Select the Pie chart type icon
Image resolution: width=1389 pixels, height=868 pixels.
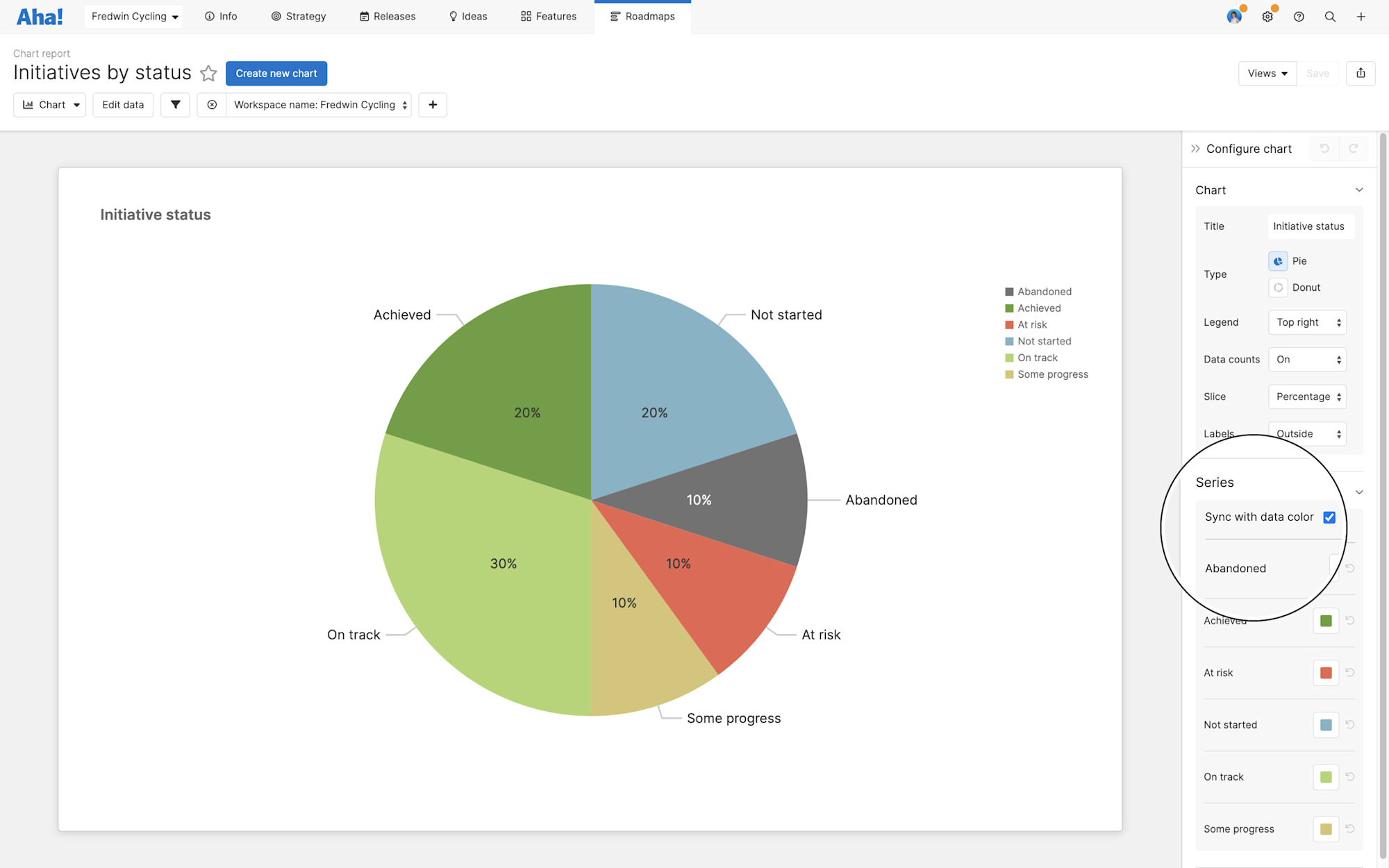(x=1278, y=261)
